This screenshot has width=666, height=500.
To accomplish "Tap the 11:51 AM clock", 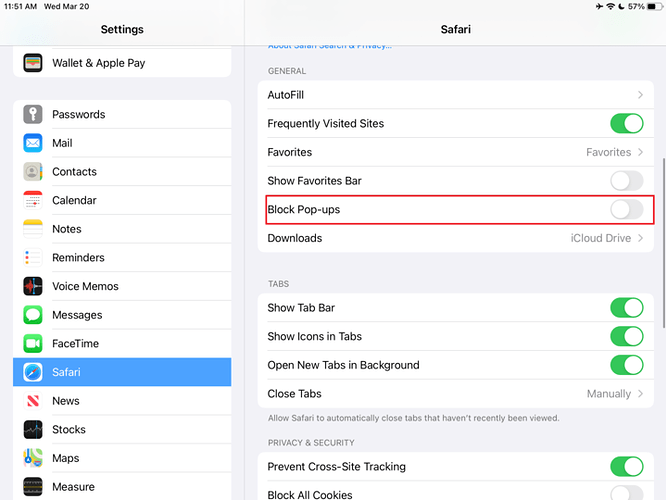I will [x=20, y=6].
